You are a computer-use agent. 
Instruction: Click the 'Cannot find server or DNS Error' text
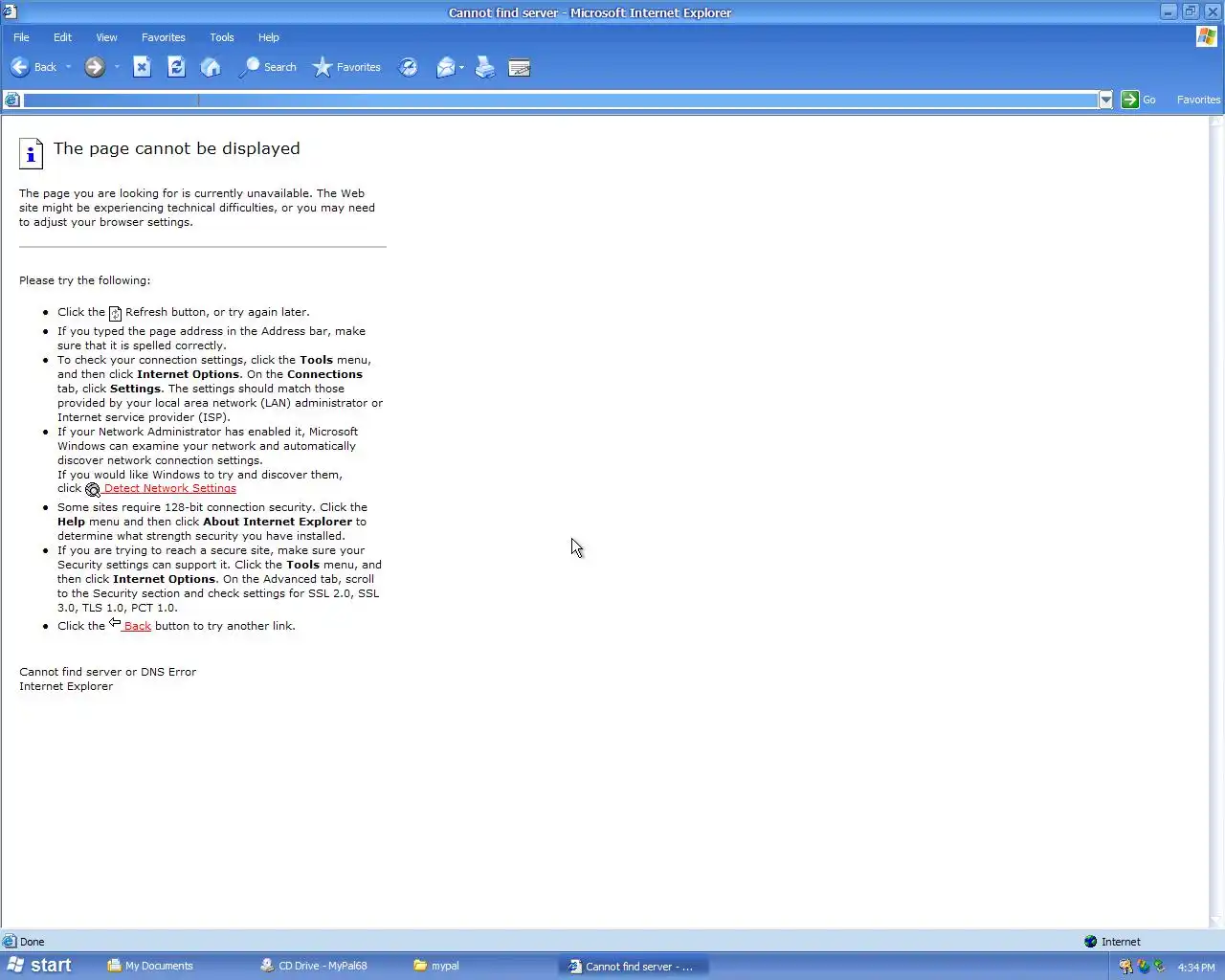(107, 672)
